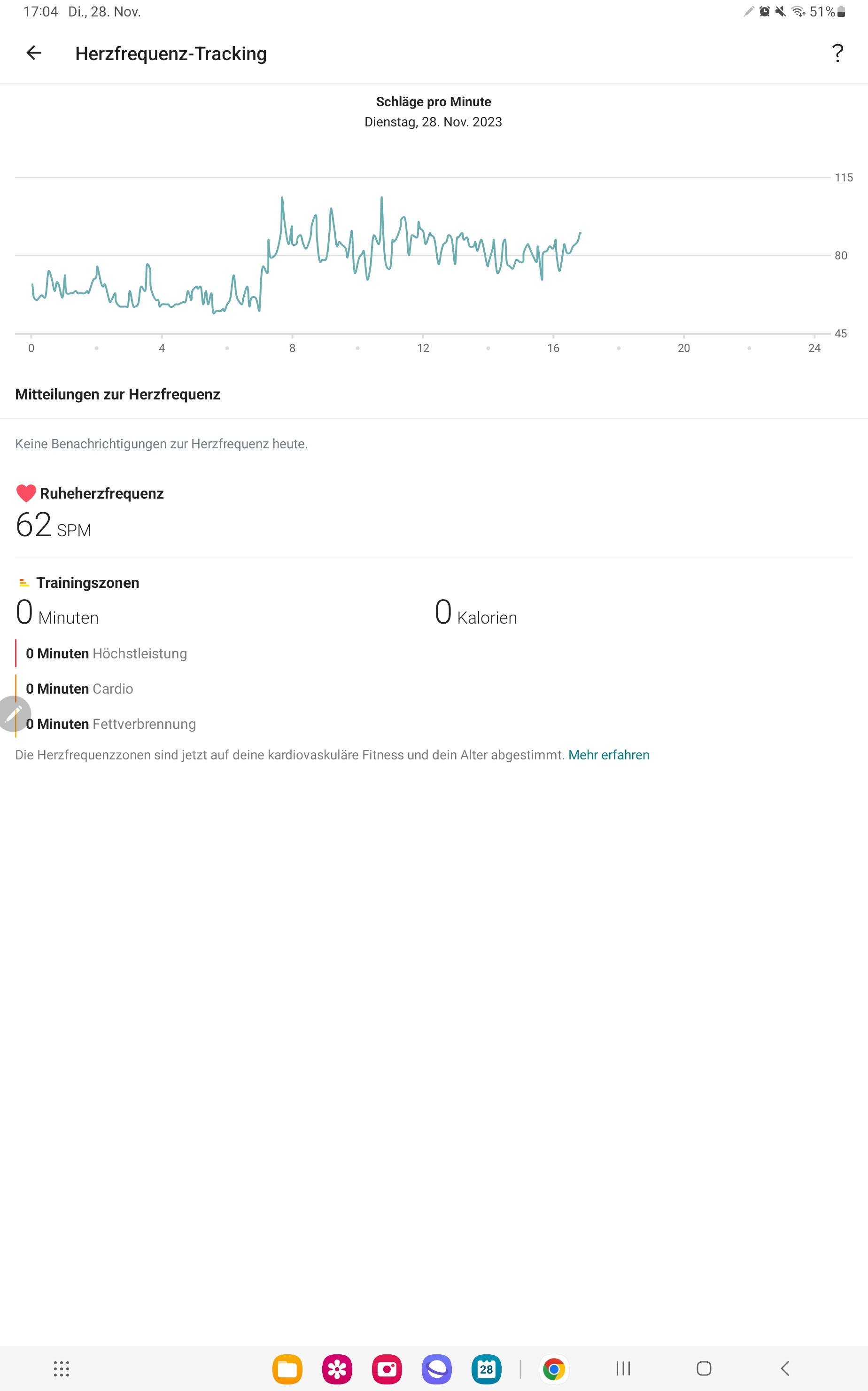Open Calendar app showing 28
The width and height of the screenshot is (868, 1391).
(x=486, y=1369)
